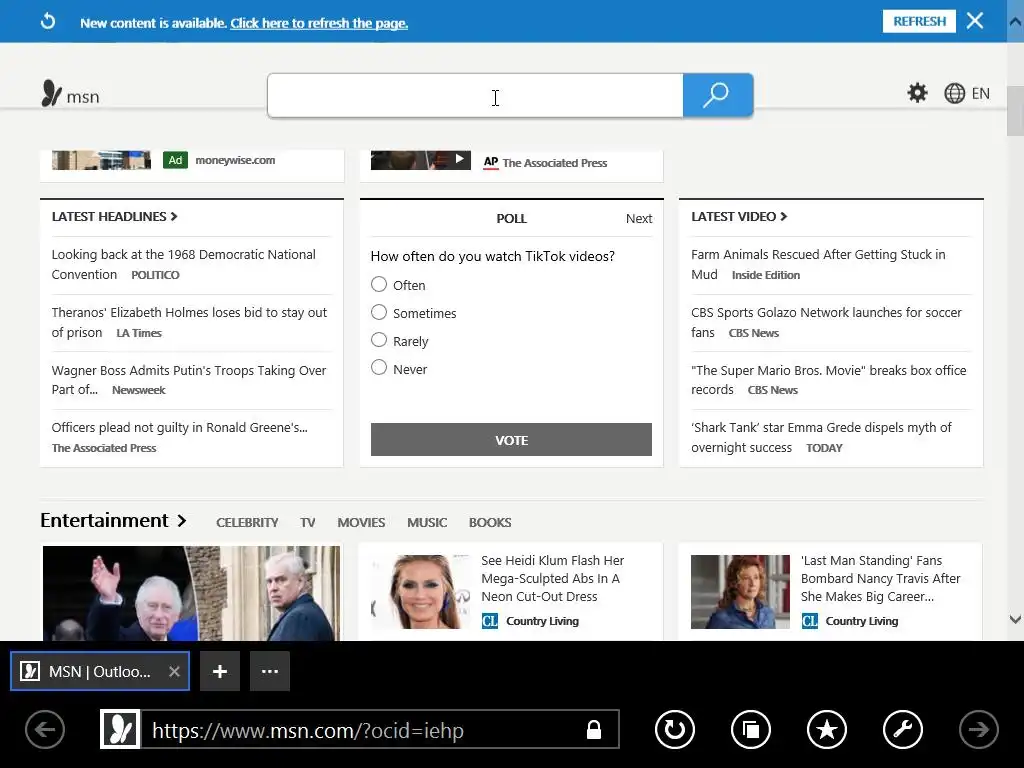Open settings via the gear icon
1024x768 pixels.
(918, 93)
